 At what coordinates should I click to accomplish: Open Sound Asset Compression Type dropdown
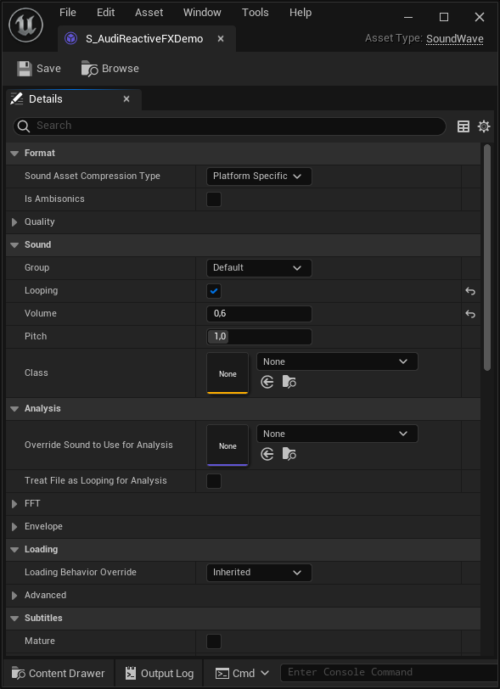[x=259, y=176]
